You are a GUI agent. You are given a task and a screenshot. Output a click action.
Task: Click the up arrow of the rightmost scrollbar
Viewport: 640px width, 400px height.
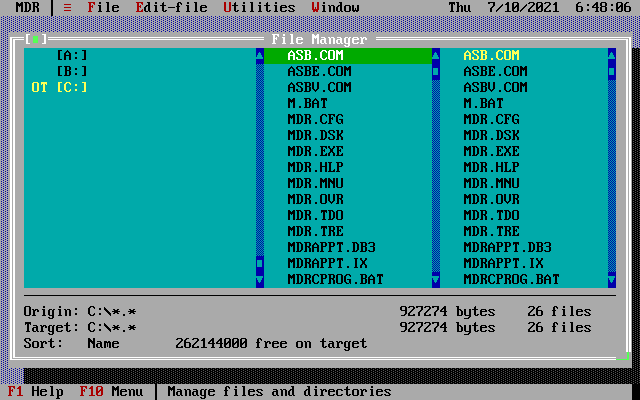(612, 55)
